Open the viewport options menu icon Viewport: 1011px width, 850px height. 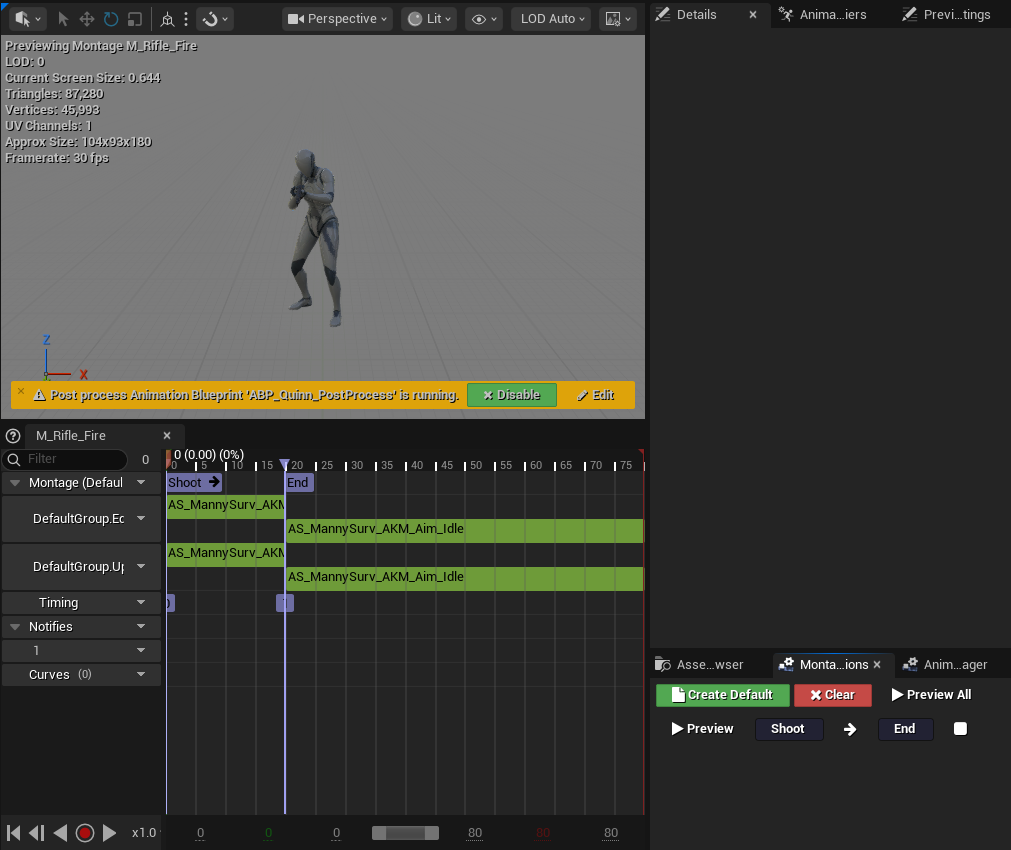click(x=27, y=19)
